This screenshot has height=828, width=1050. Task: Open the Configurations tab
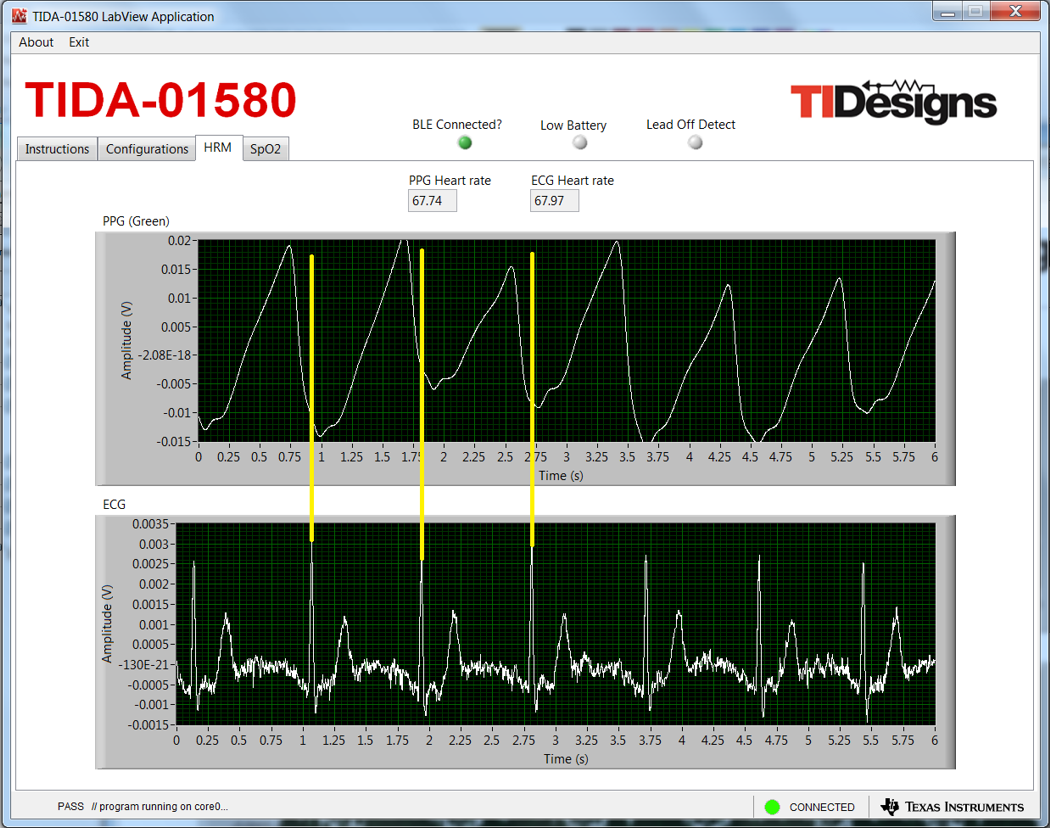point(147,149)
